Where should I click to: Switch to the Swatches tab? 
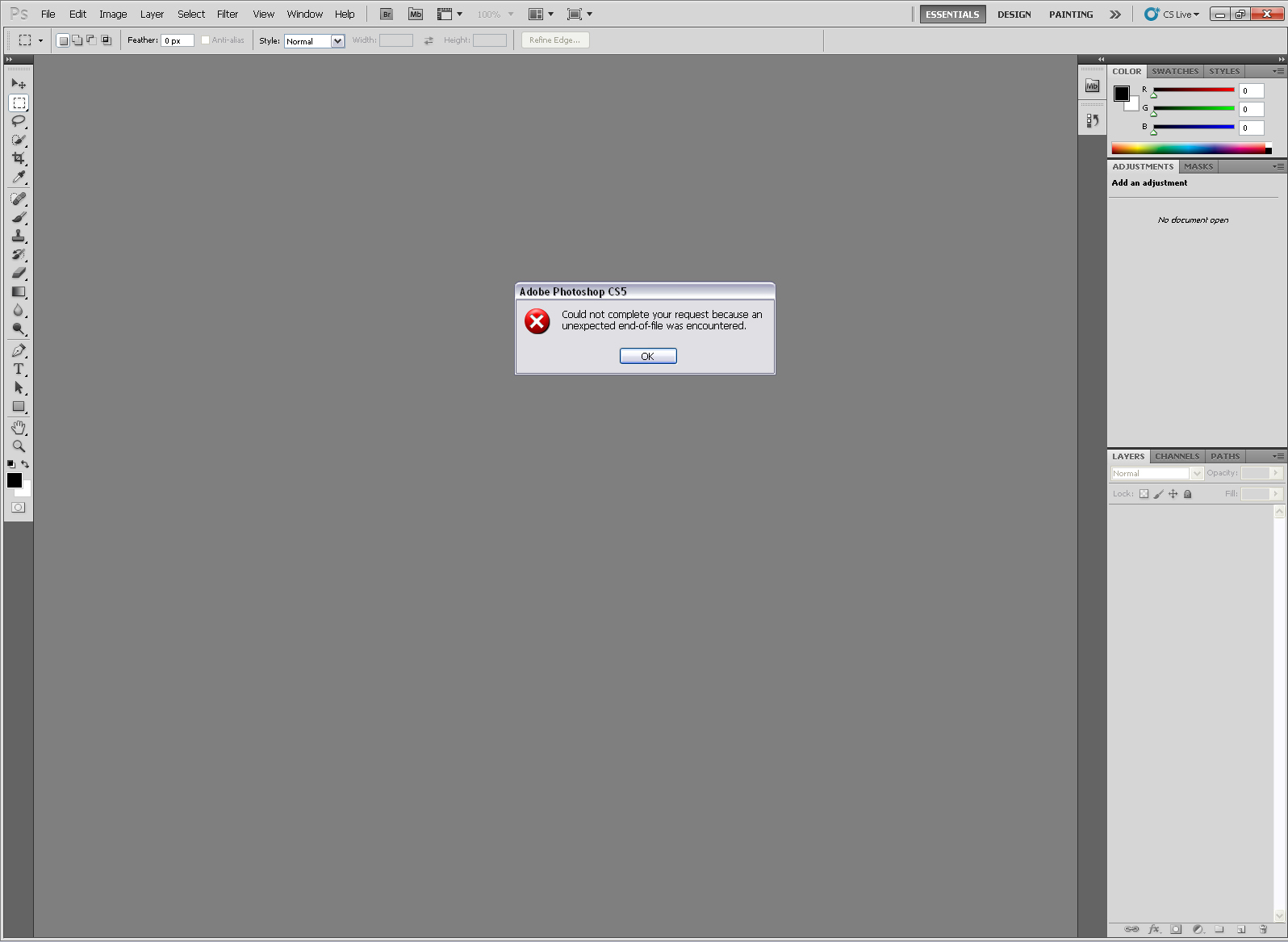1175,71
